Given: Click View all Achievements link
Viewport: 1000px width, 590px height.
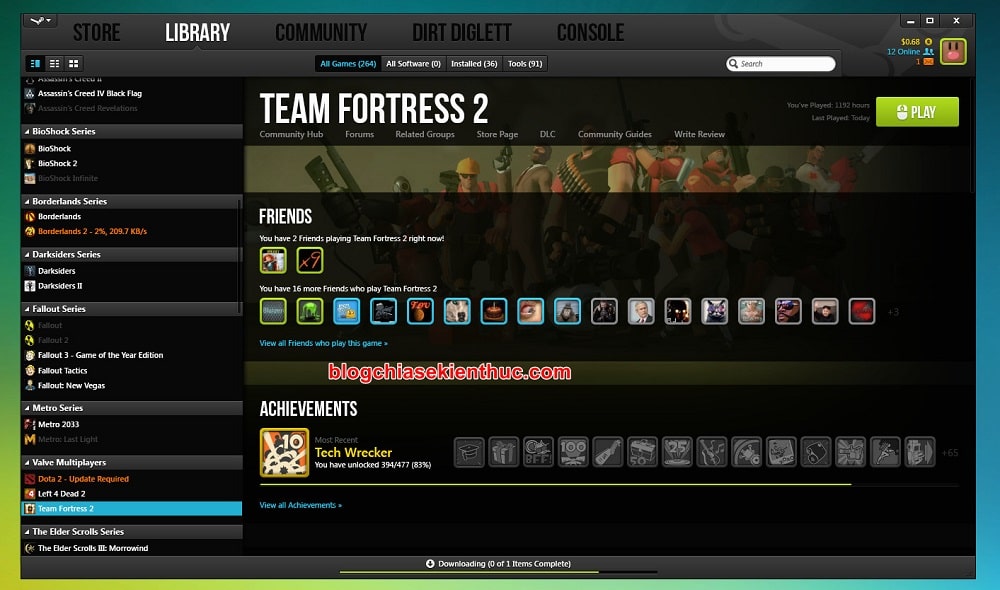Looking at the screenshot, I should [x=300, y=505].
